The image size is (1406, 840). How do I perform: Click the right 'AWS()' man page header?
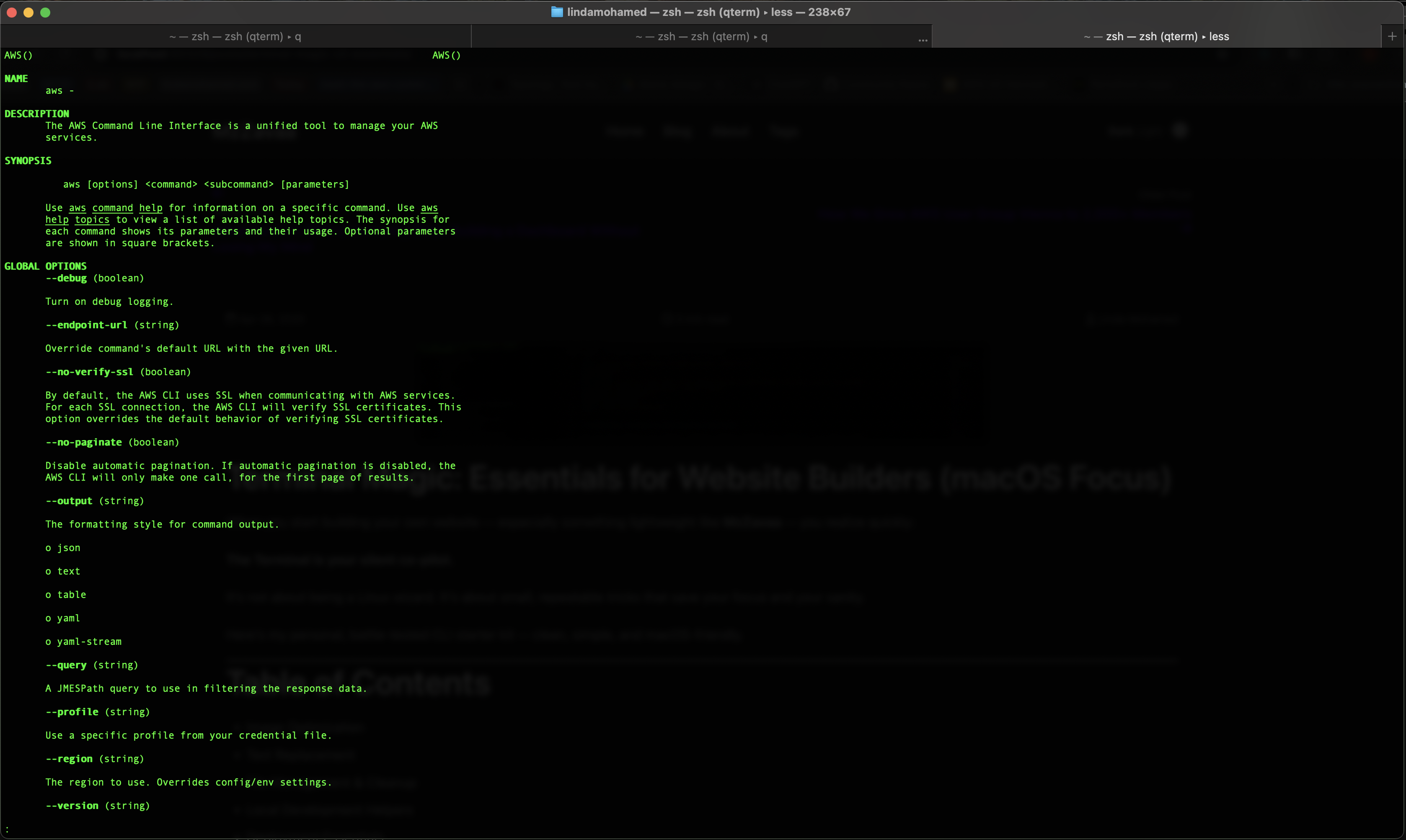447,55
